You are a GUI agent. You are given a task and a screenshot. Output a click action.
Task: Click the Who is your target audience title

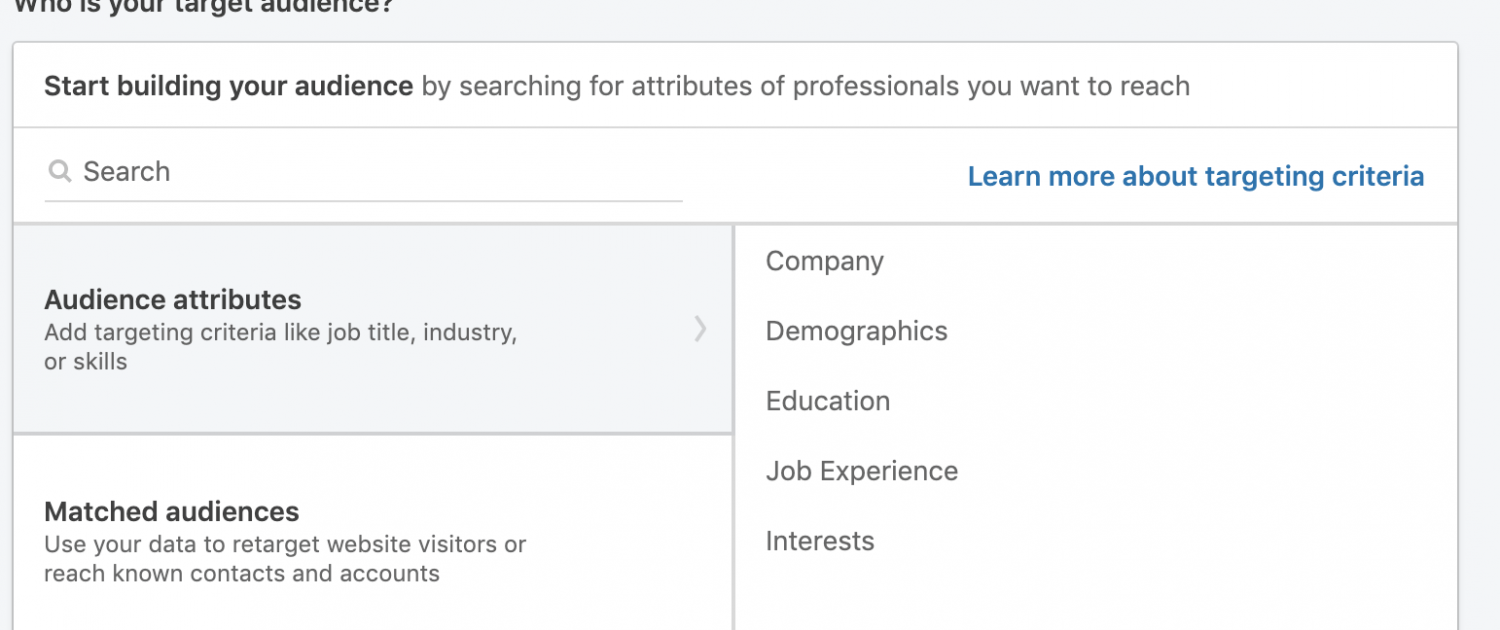point(203,5)
